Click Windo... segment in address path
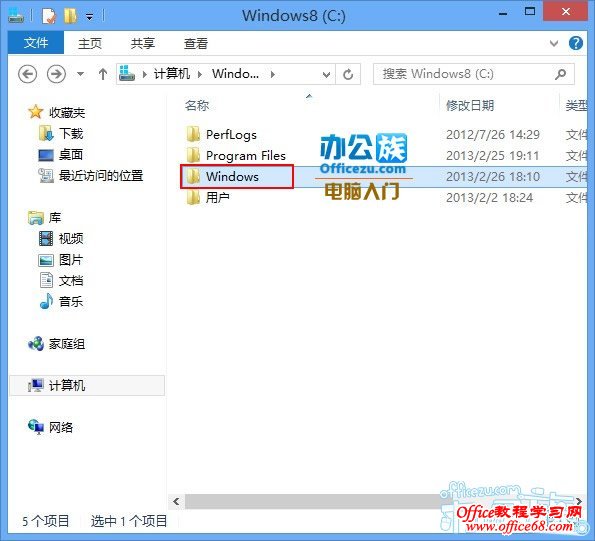 tap(235, 74)
